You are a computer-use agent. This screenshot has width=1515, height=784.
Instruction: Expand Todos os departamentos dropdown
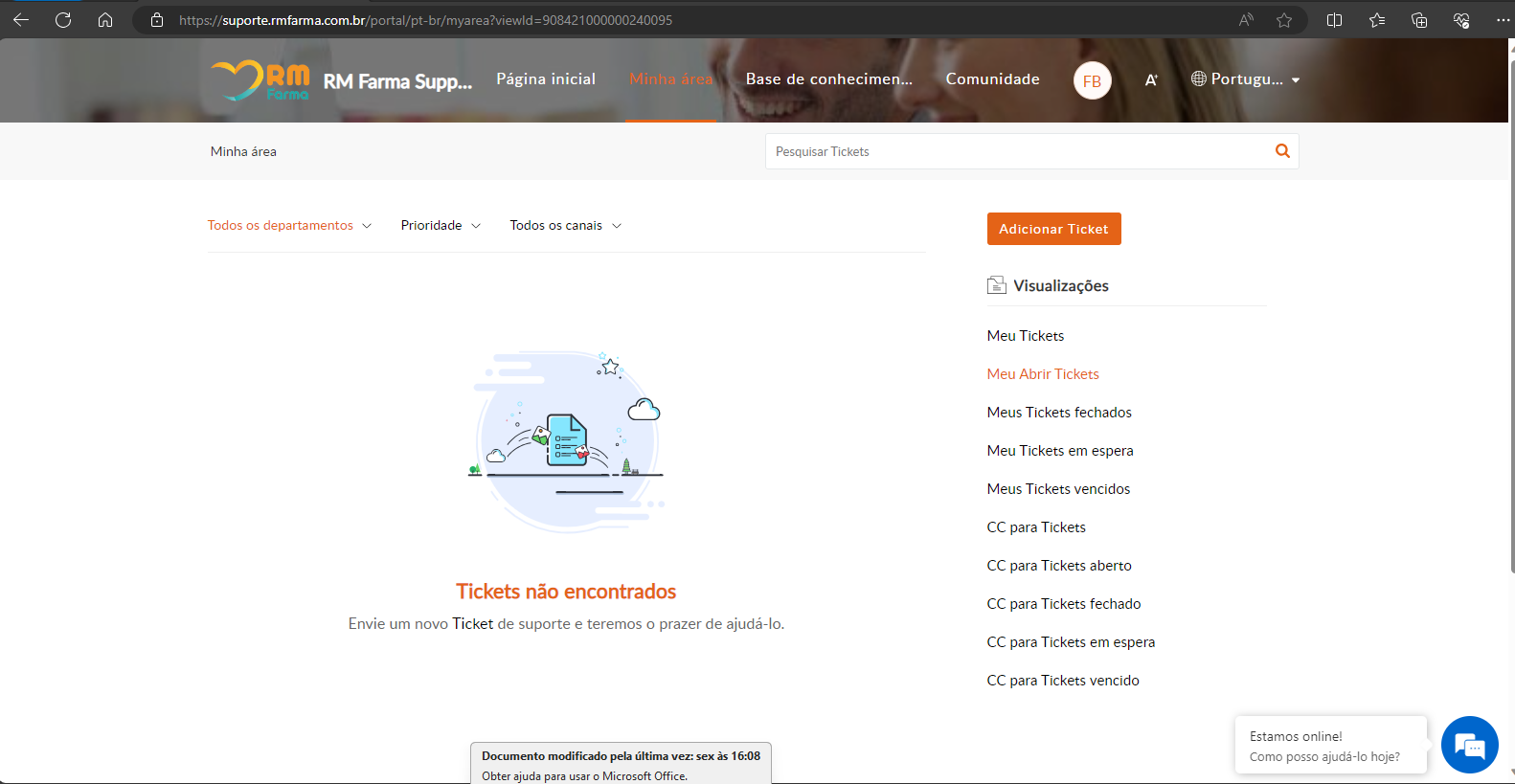(x=289, y=226)
